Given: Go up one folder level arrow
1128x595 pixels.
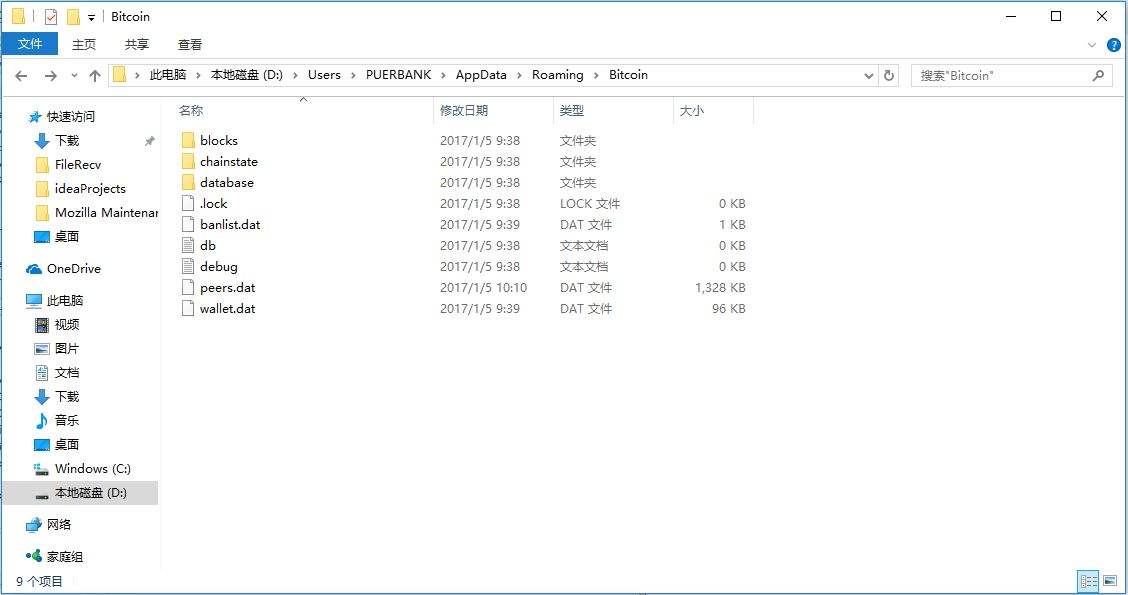Looking at the screenshot, I should [x=95, y=76].
